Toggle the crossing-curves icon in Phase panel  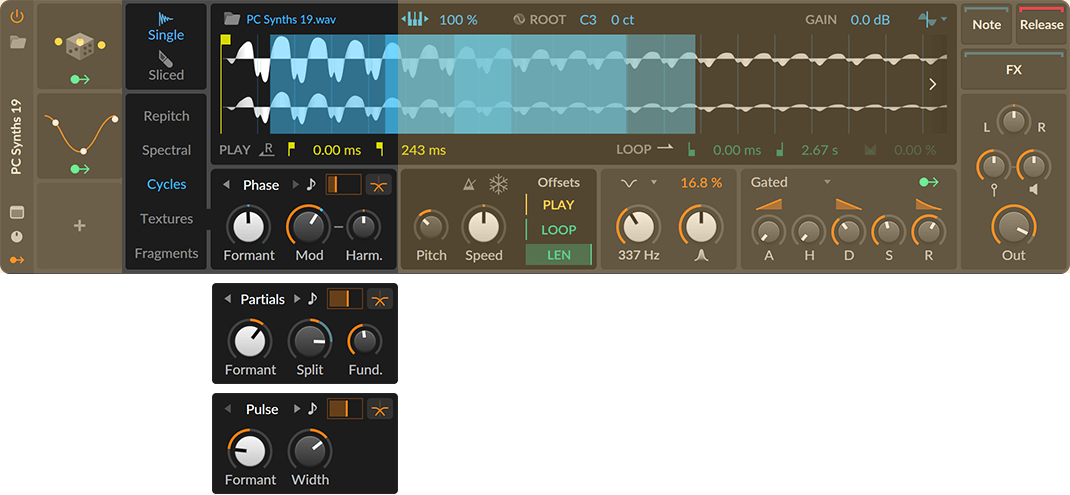point(379,184)
